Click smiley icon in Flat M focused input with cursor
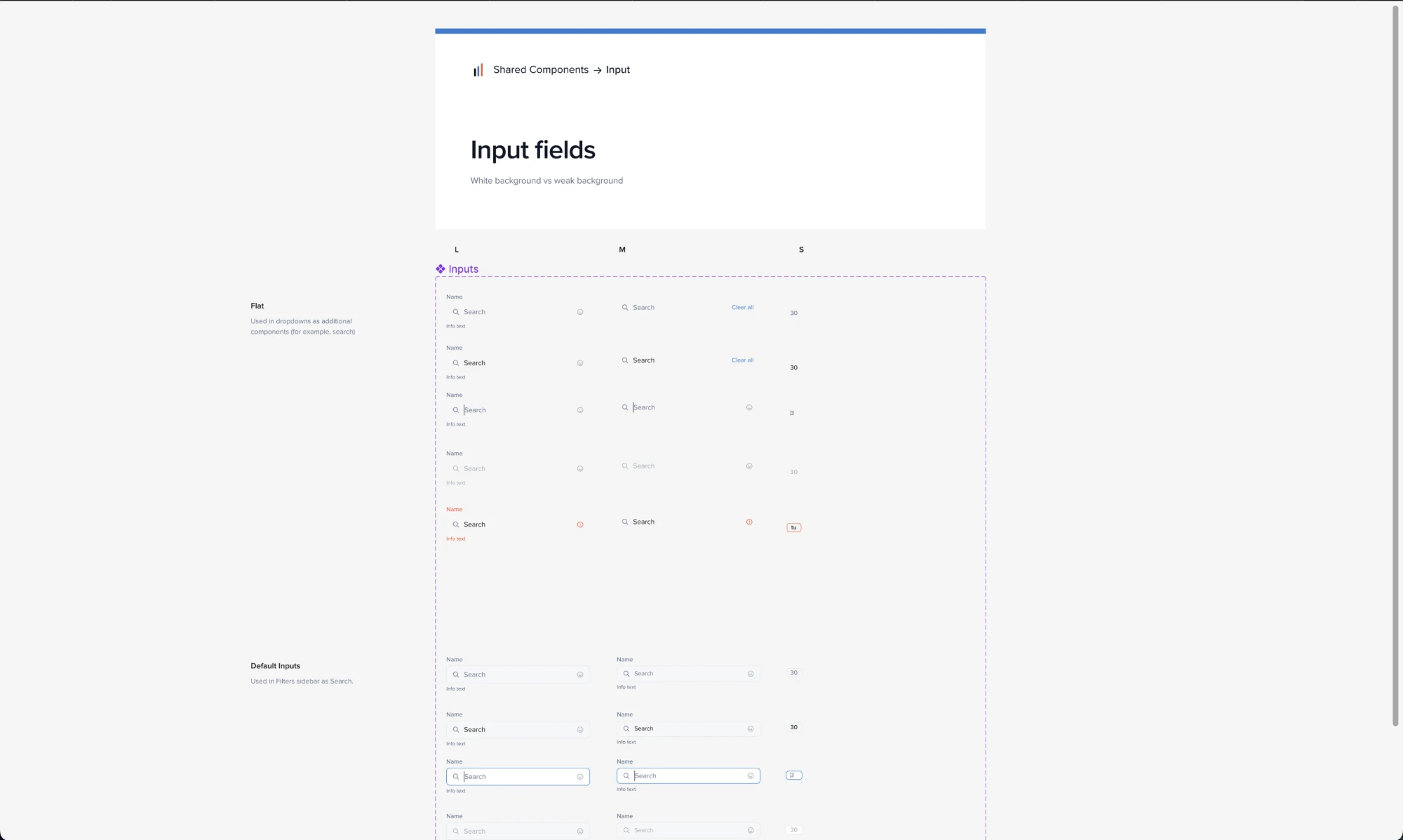This screenshot has width=1403, height=840. tap(749, 407)
